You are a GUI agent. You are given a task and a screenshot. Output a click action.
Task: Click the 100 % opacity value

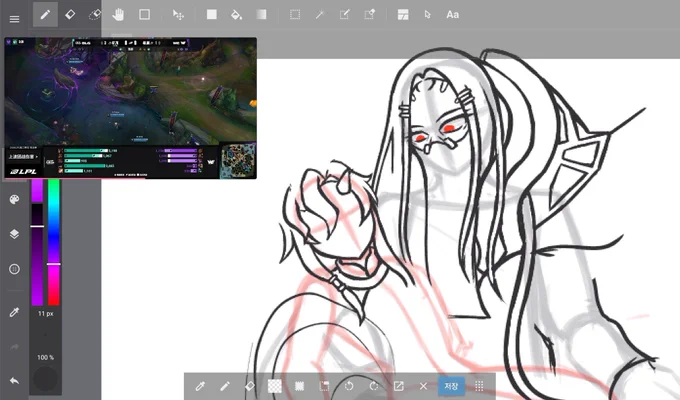[46, 357]
